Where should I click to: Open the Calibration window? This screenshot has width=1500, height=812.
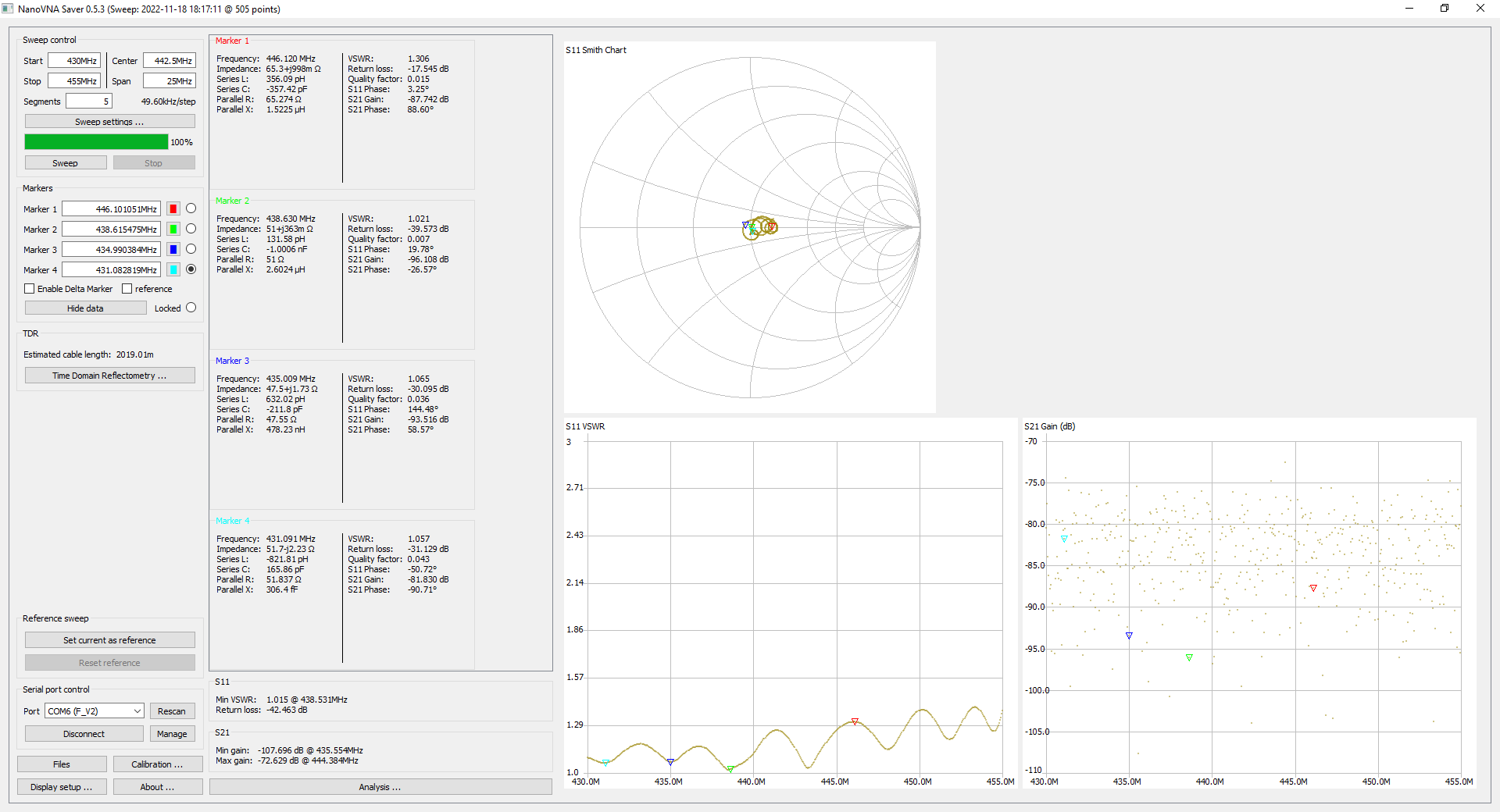pos(157,764)
